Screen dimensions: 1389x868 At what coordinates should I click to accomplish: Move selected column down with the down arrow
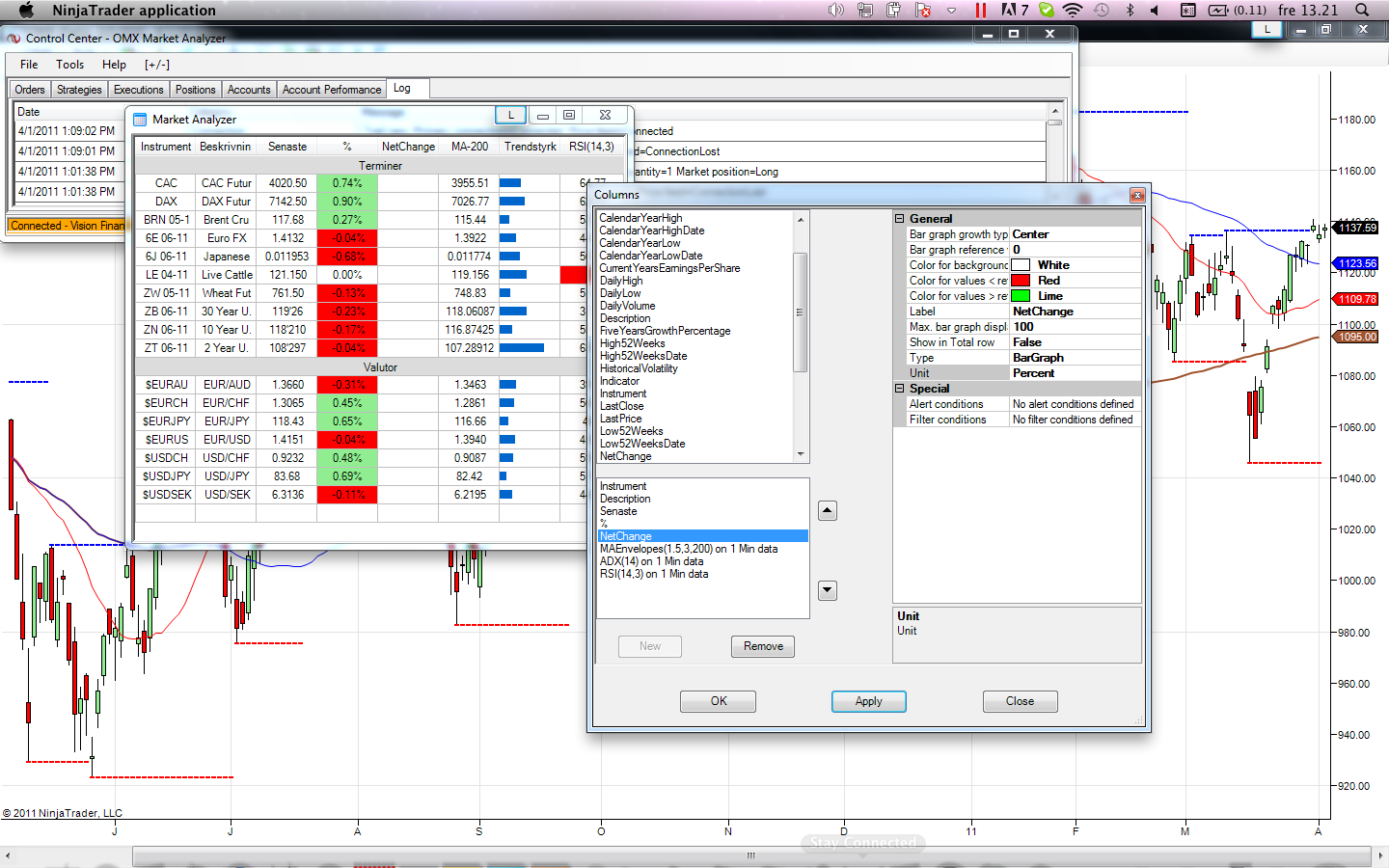pyautogui.click(x=828, y=590)
